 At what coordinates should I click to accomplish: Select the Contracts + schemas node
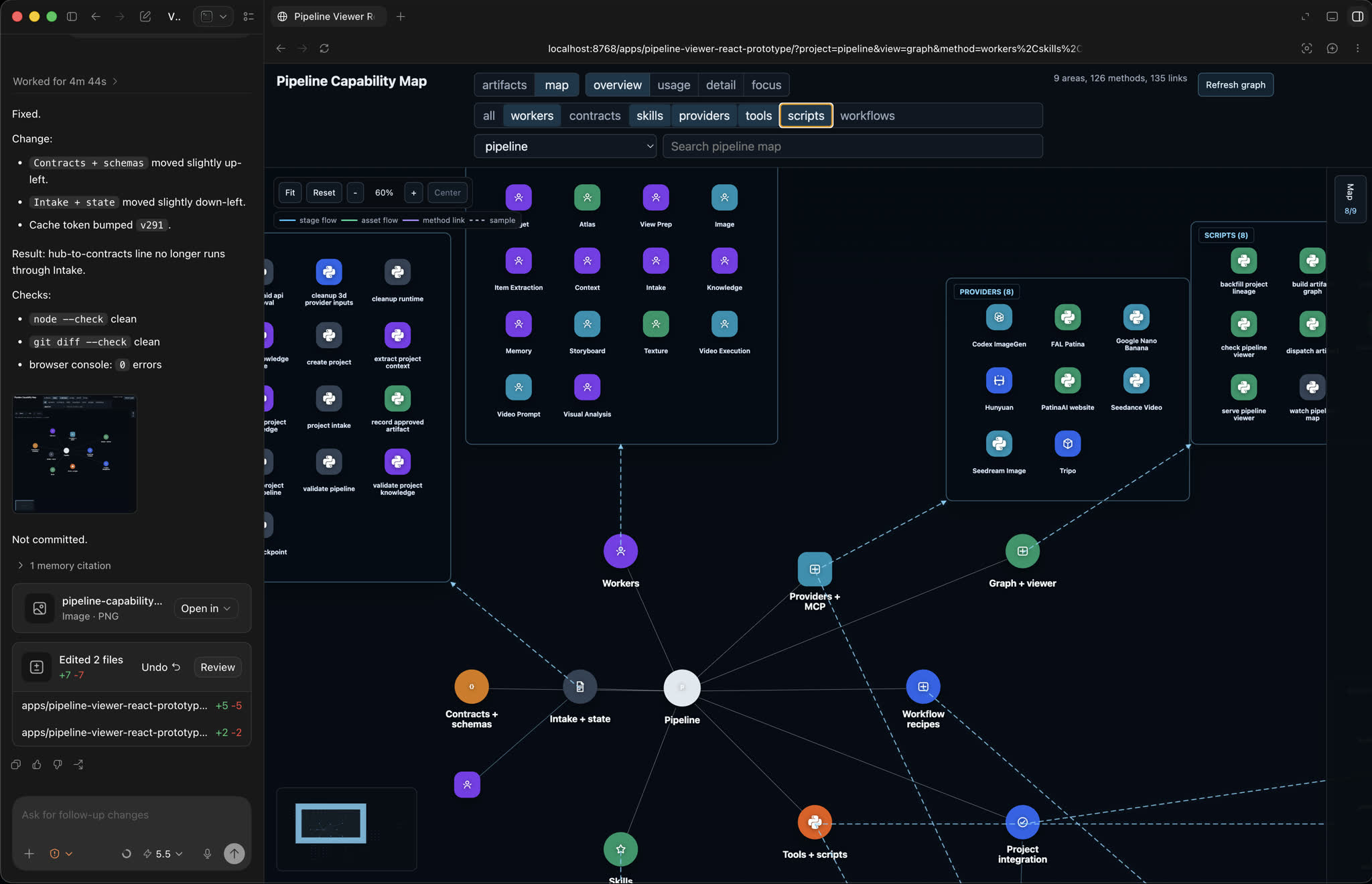[472, 686]
